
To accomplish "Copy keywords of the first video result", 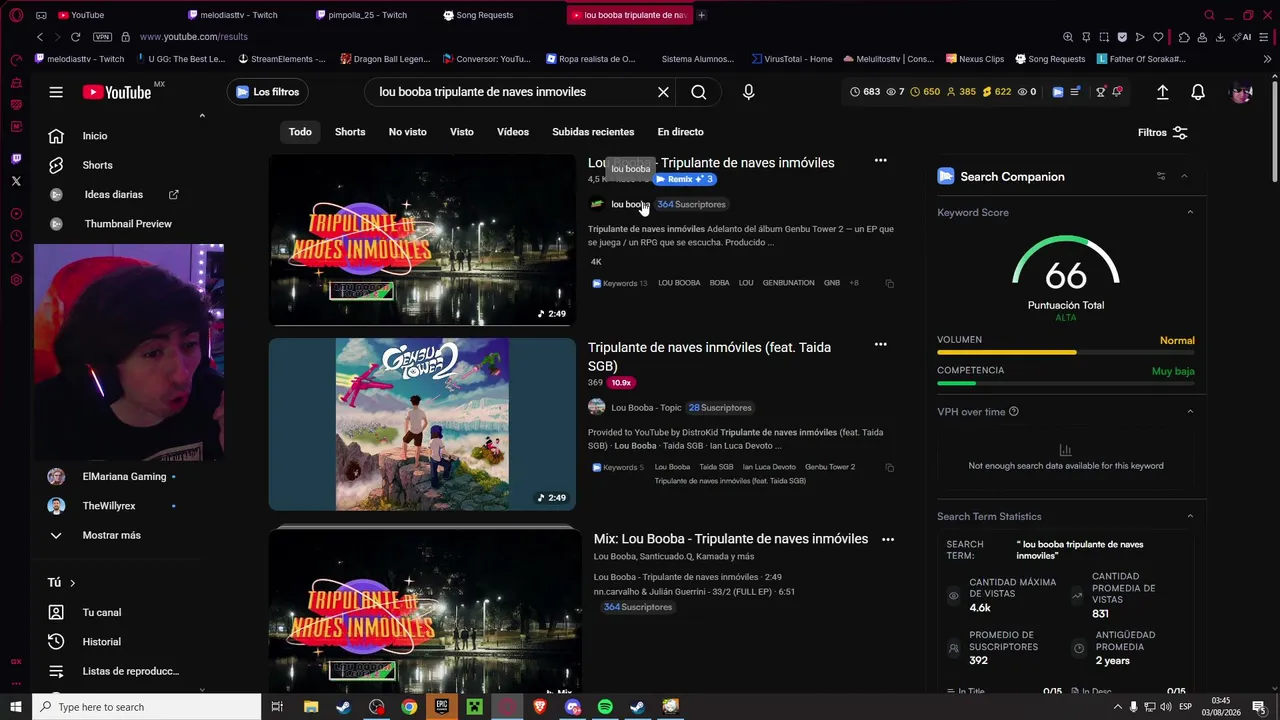I will 889,283.
